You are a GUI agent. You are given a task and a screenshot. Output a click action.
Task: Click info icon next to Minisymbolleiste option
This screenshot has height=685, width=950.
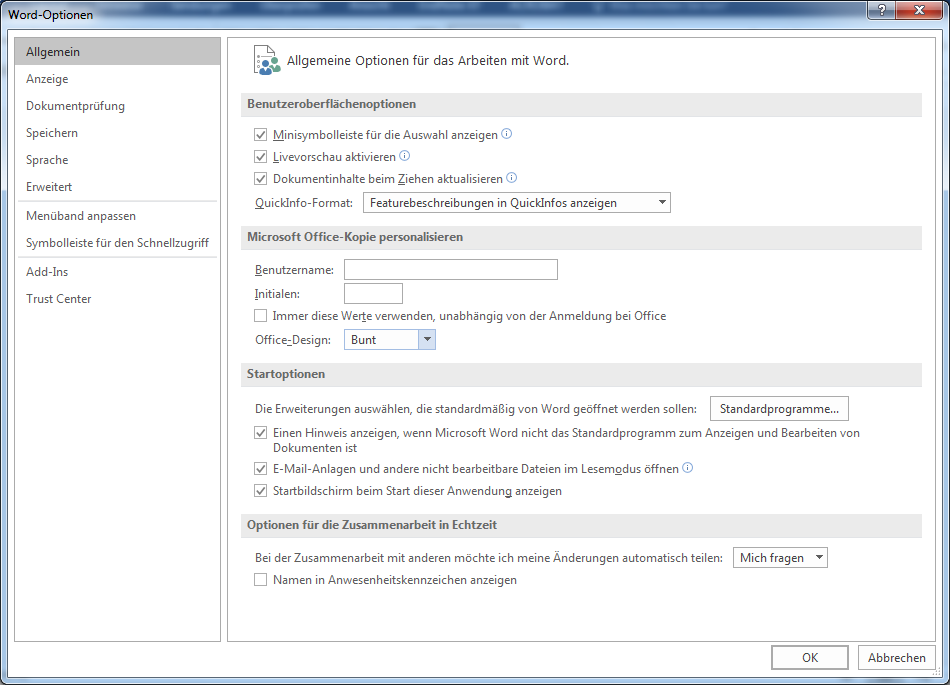tap(506, 134)
